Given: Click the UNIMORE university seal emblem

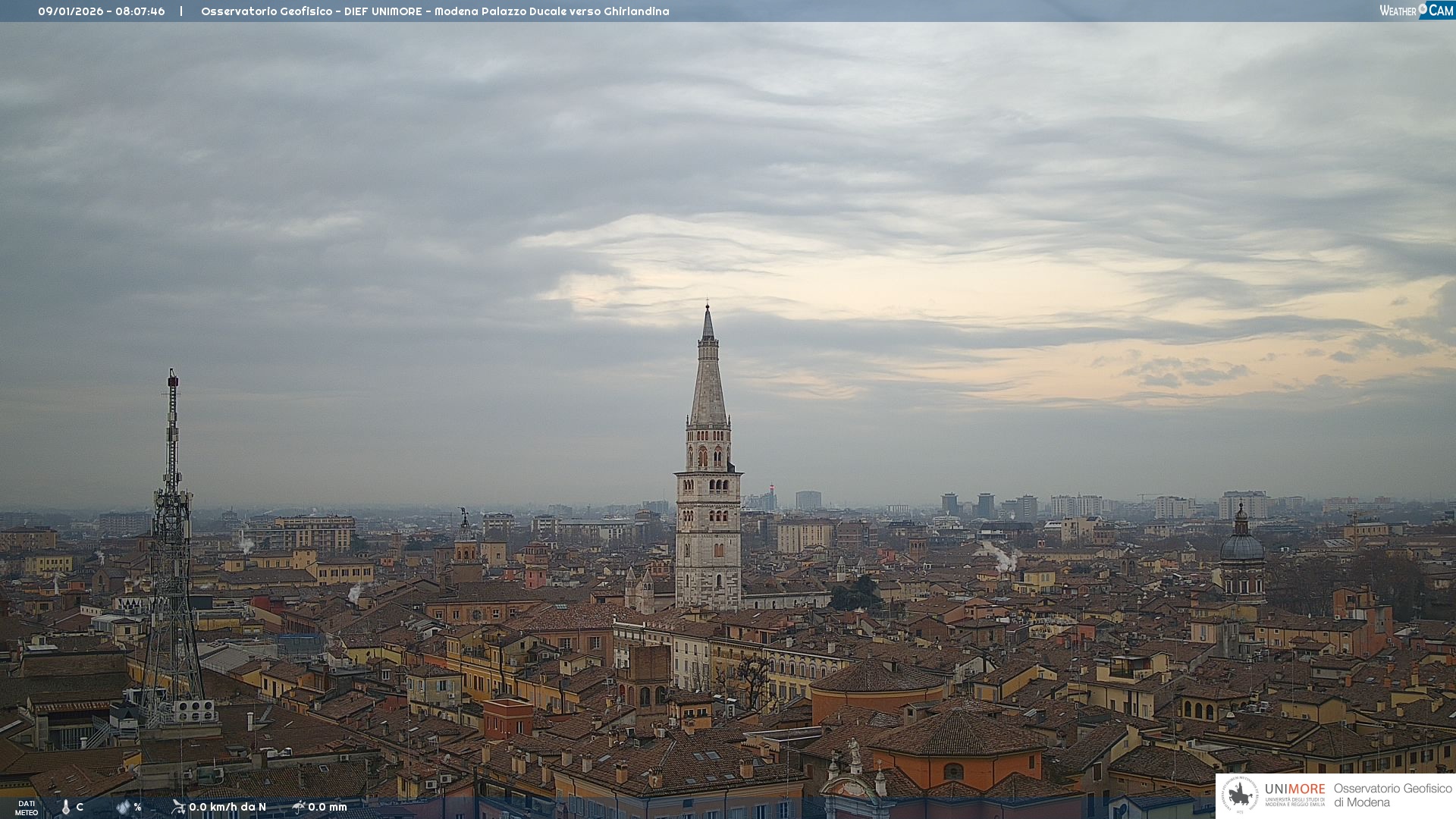Looking at the screenshot, I should coord(1240,795).
